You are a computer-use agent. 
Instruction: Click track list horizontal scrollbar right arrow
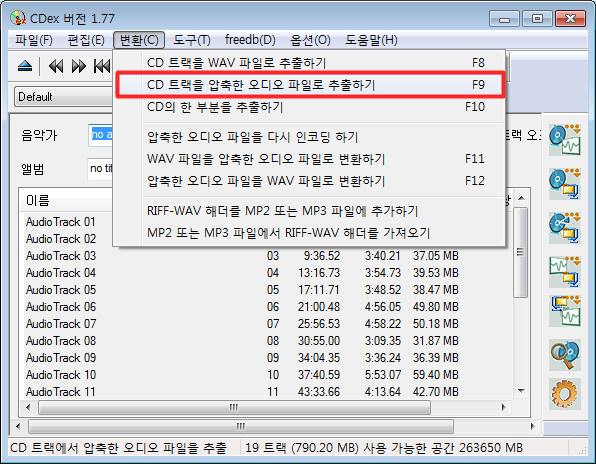point(504,407)
